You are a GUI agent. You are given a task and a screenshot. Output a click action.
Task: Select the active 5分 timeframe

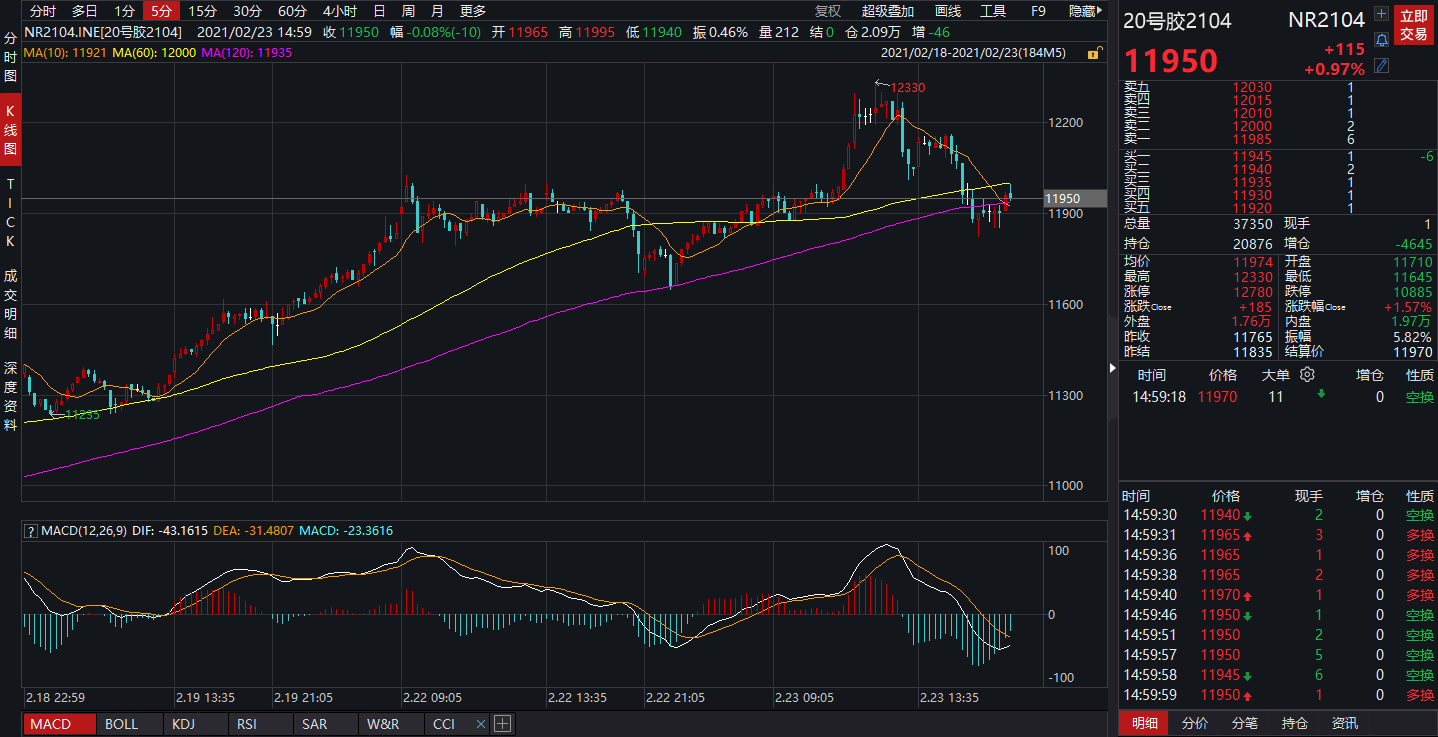coord(161,11)
